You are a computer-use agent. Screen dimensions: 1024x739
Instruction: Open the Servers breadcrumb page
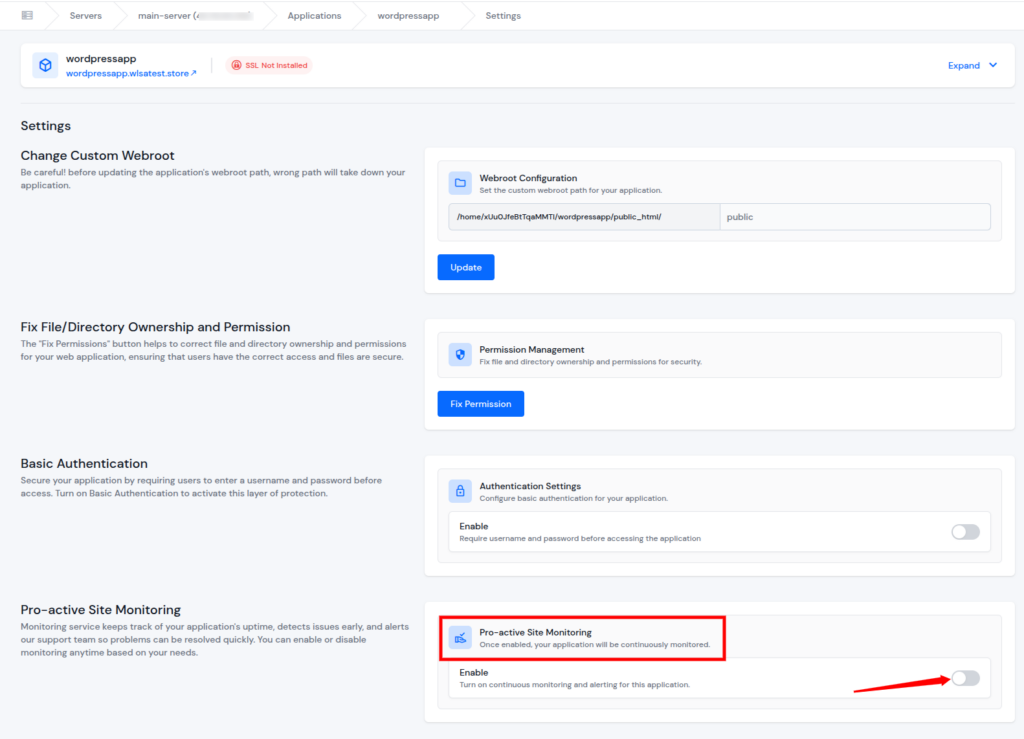(85, 15)
